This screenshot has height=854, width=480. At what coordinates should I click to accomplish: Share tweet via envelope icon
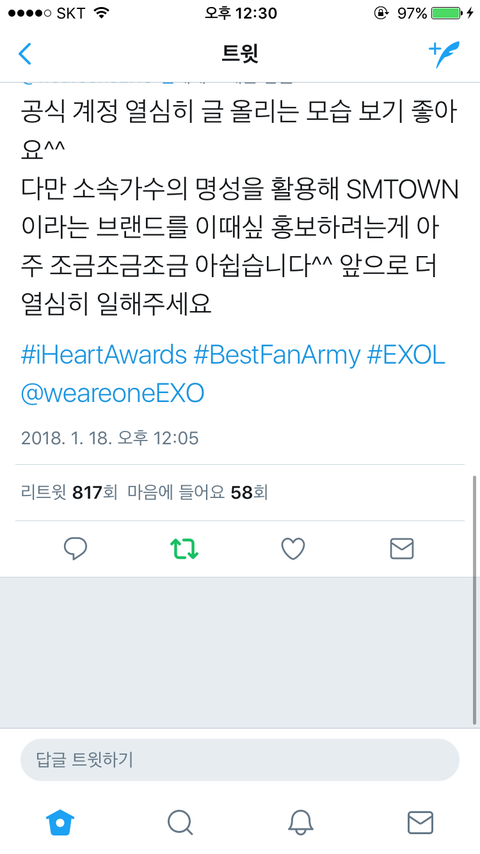click(402, 549)
